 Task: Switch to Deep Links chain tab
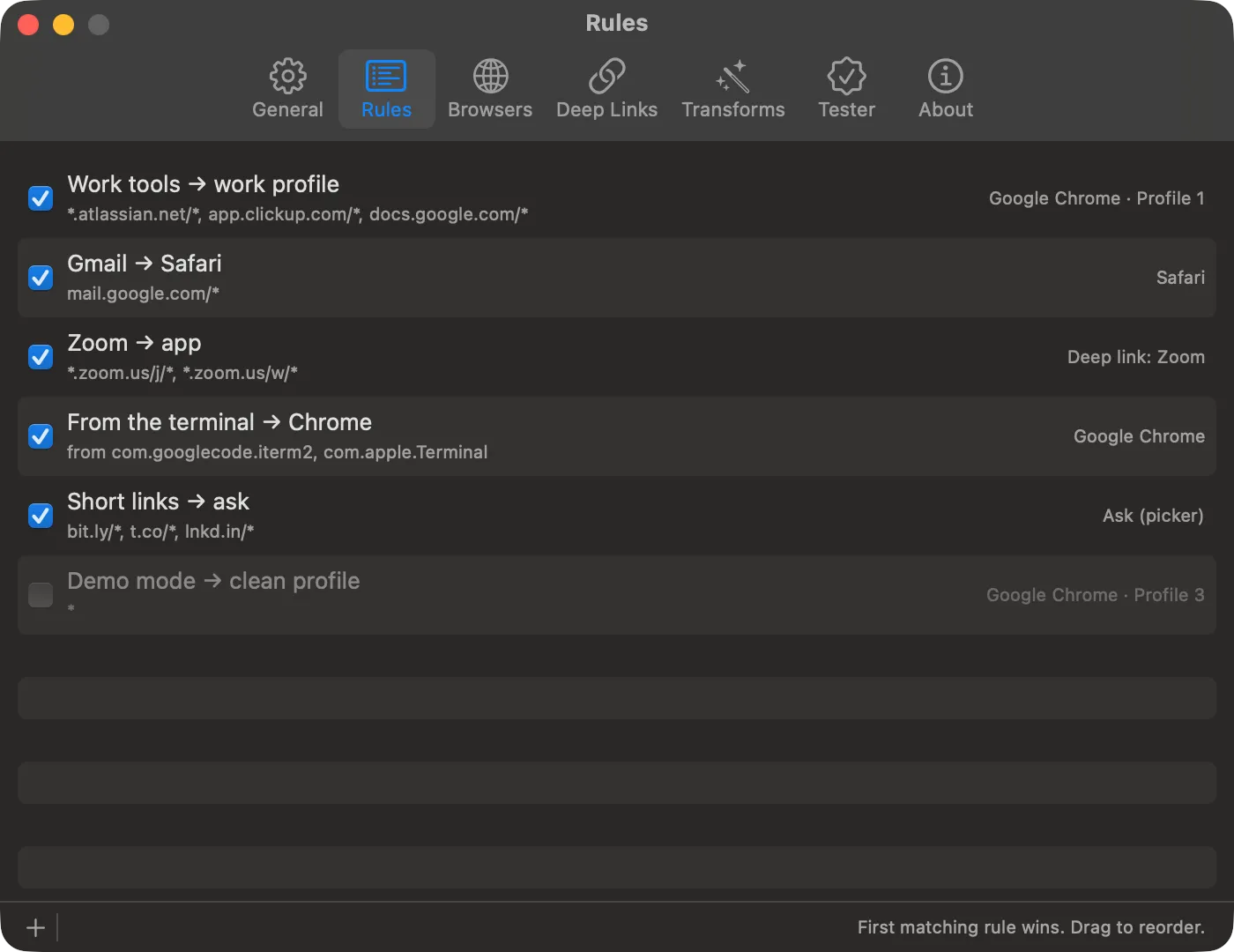pyautogui.click(x=606, y=89)
